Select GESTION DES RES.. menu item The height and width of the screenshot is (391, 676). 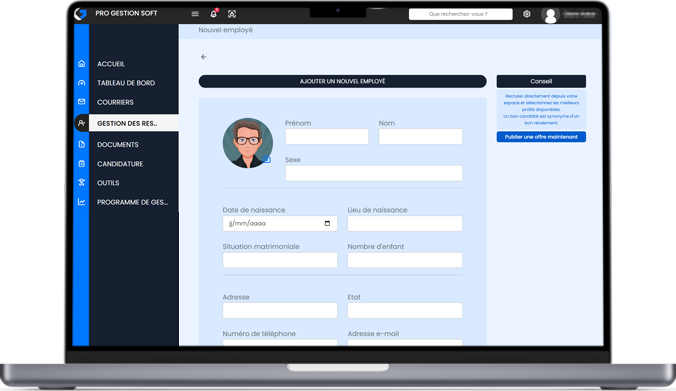pyautogui.click(x=134, y=123)
